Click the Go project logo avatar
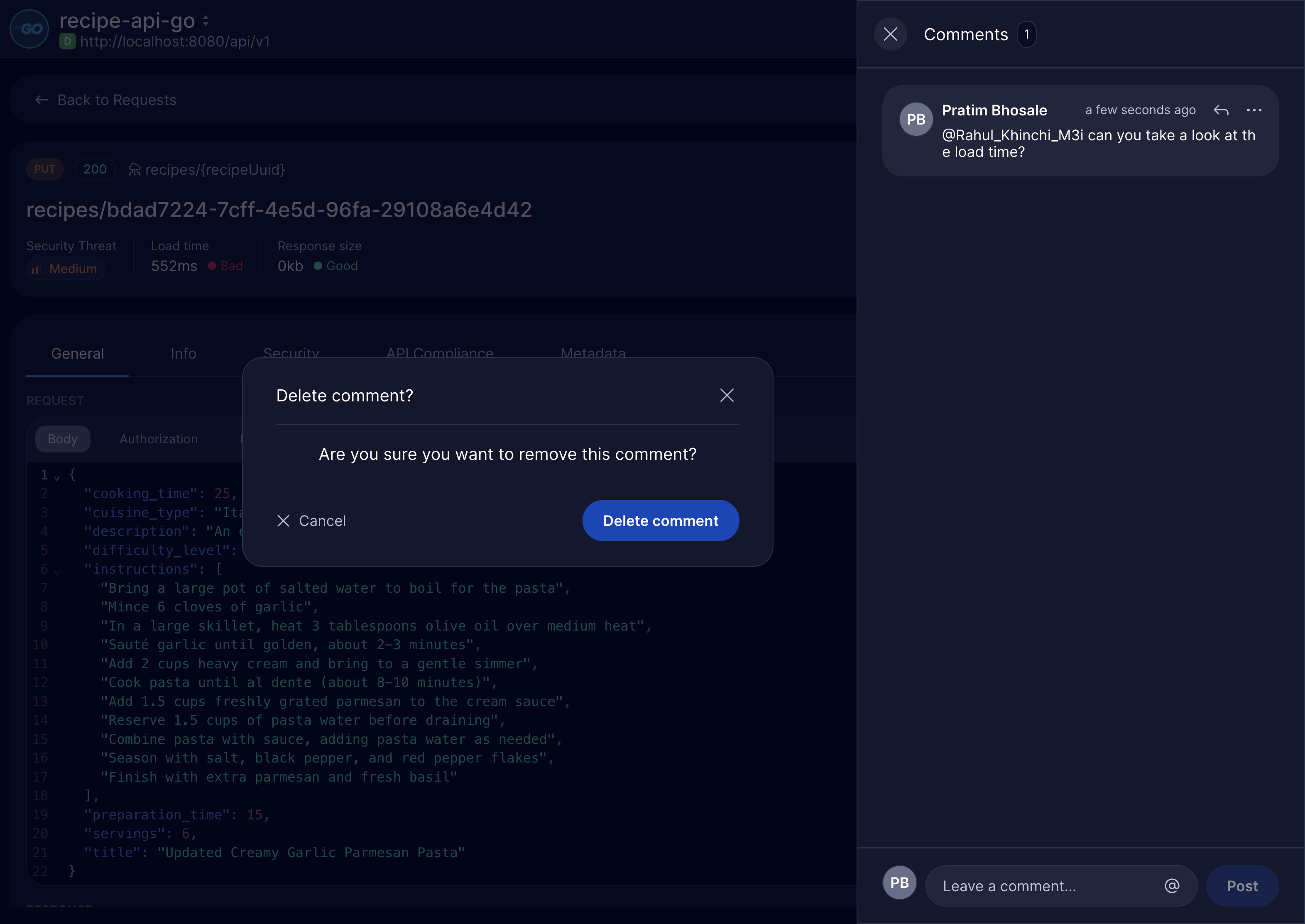The width and height of the screenshot is (1305, 924). (29, 29)
